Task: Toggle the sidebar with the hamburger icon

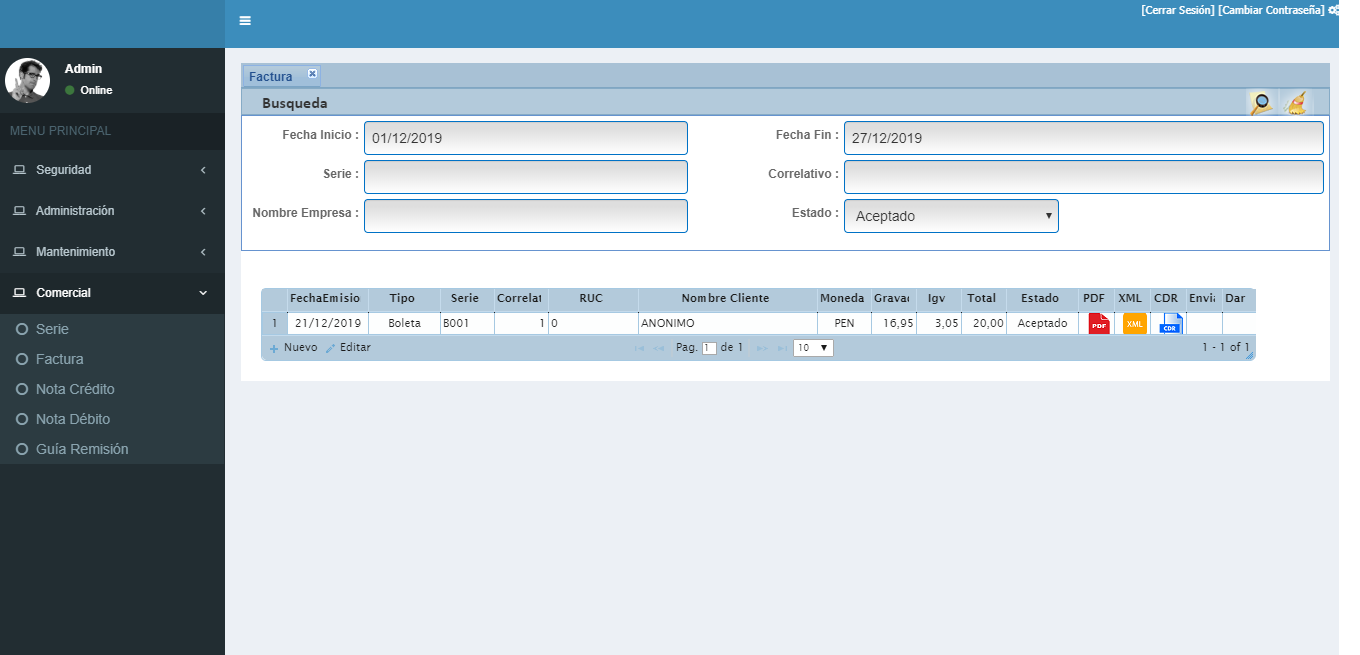Action: tap(245, 21)
